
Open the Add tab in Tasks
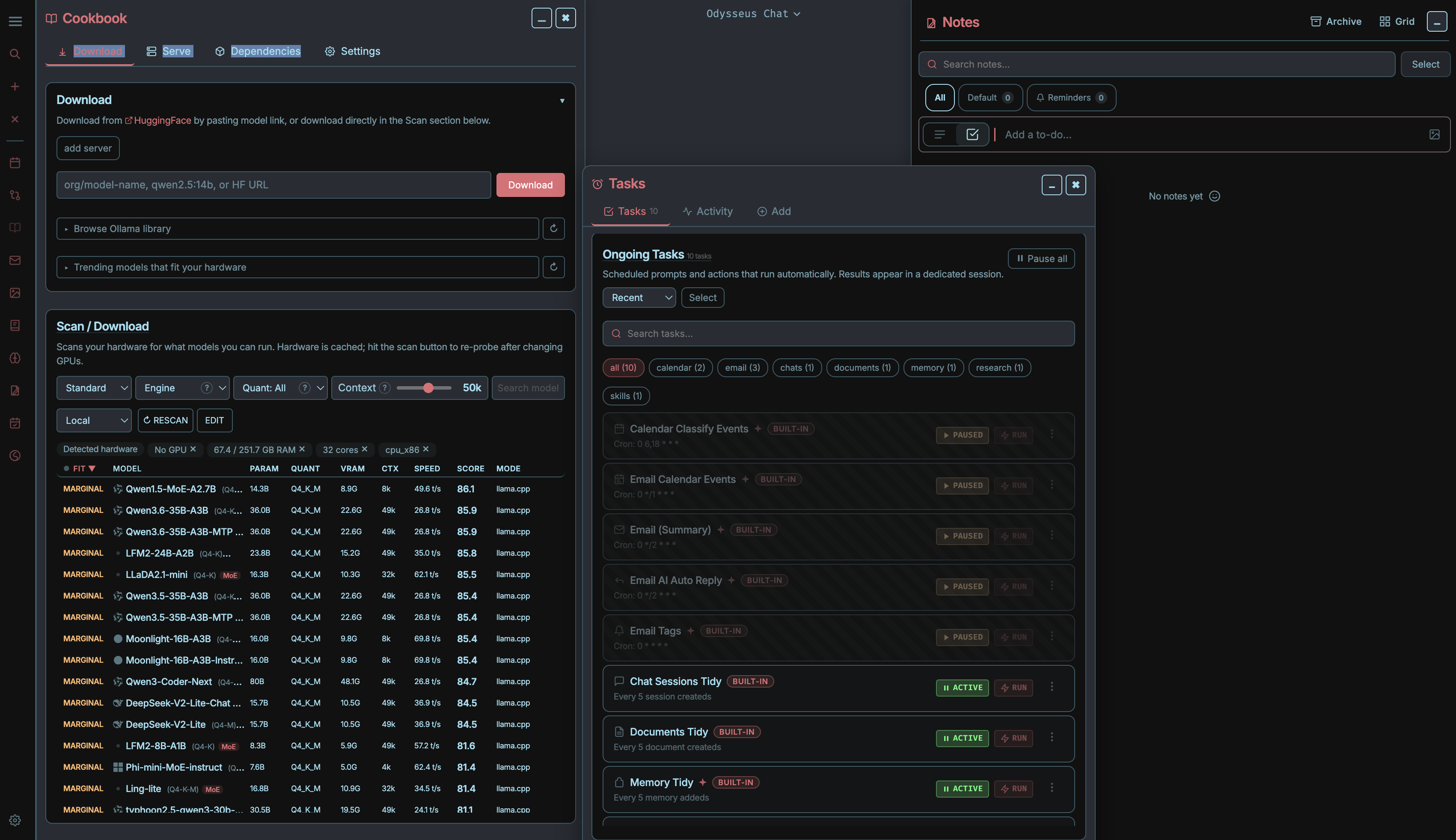point(774,211)
